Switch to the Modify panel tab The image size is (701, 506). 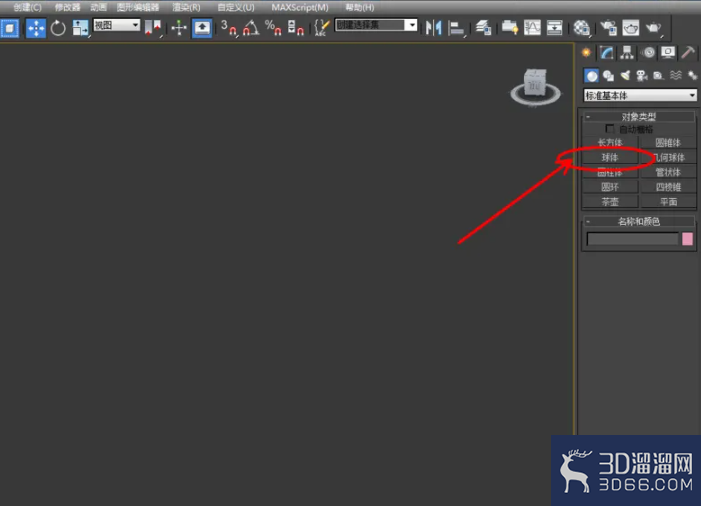coord(607,53)
